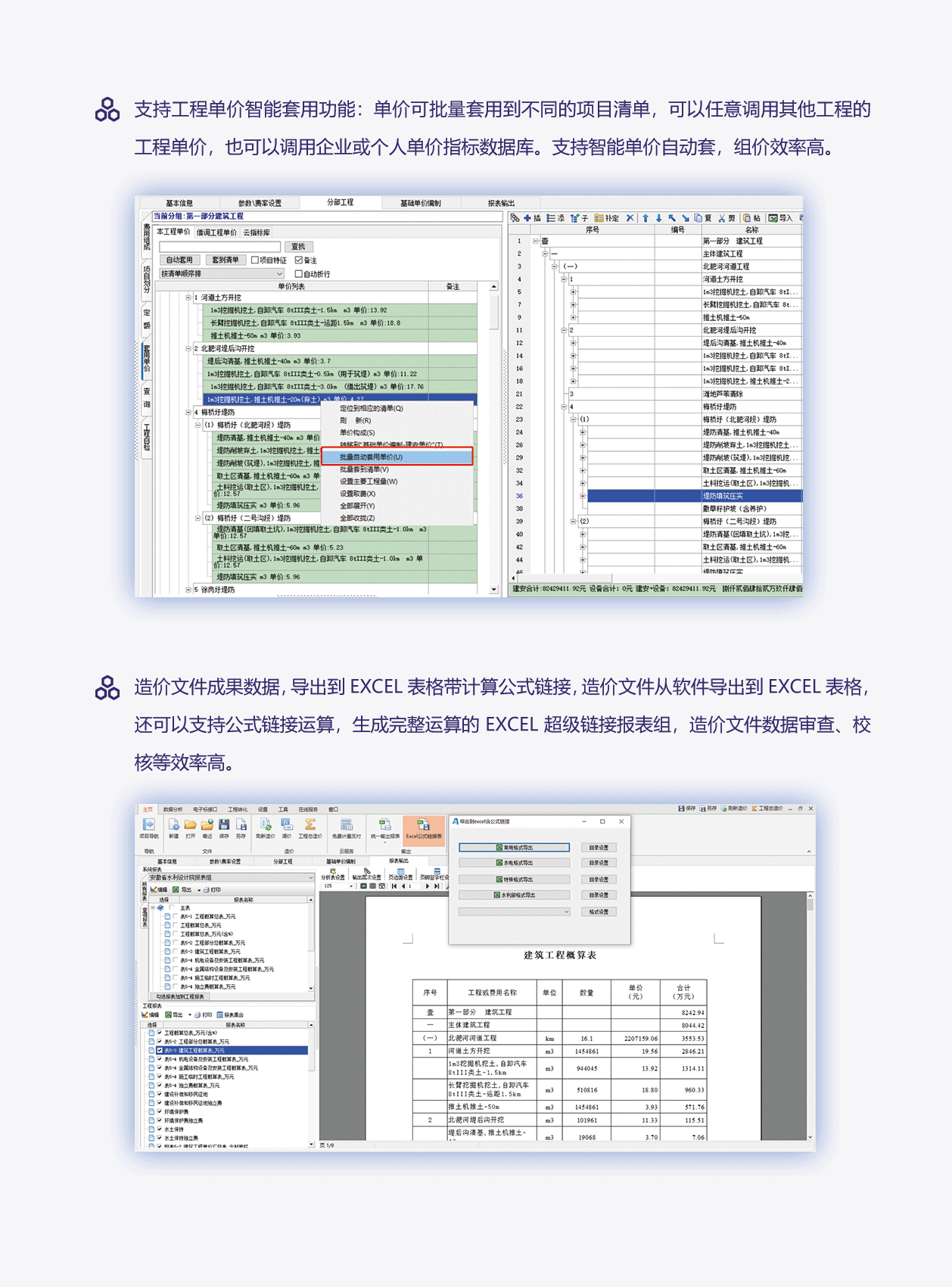Uncheck the 环境保护费 report checkbox
Viewport: 952px width, 1287px height.
160,1112
